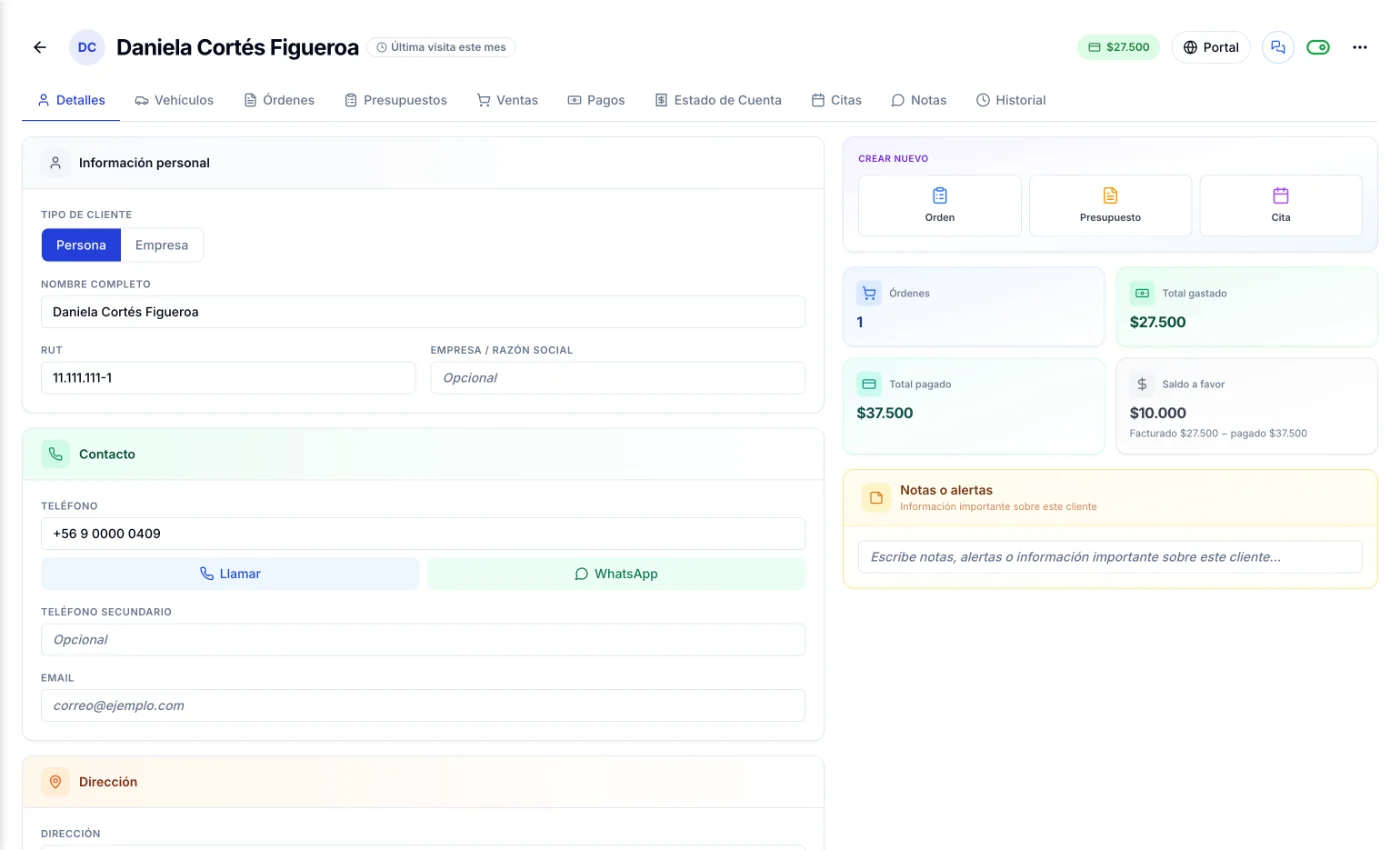Click the Teléfono input field
This screenshot has height=850, width=1400.
(x=423, y=533)
